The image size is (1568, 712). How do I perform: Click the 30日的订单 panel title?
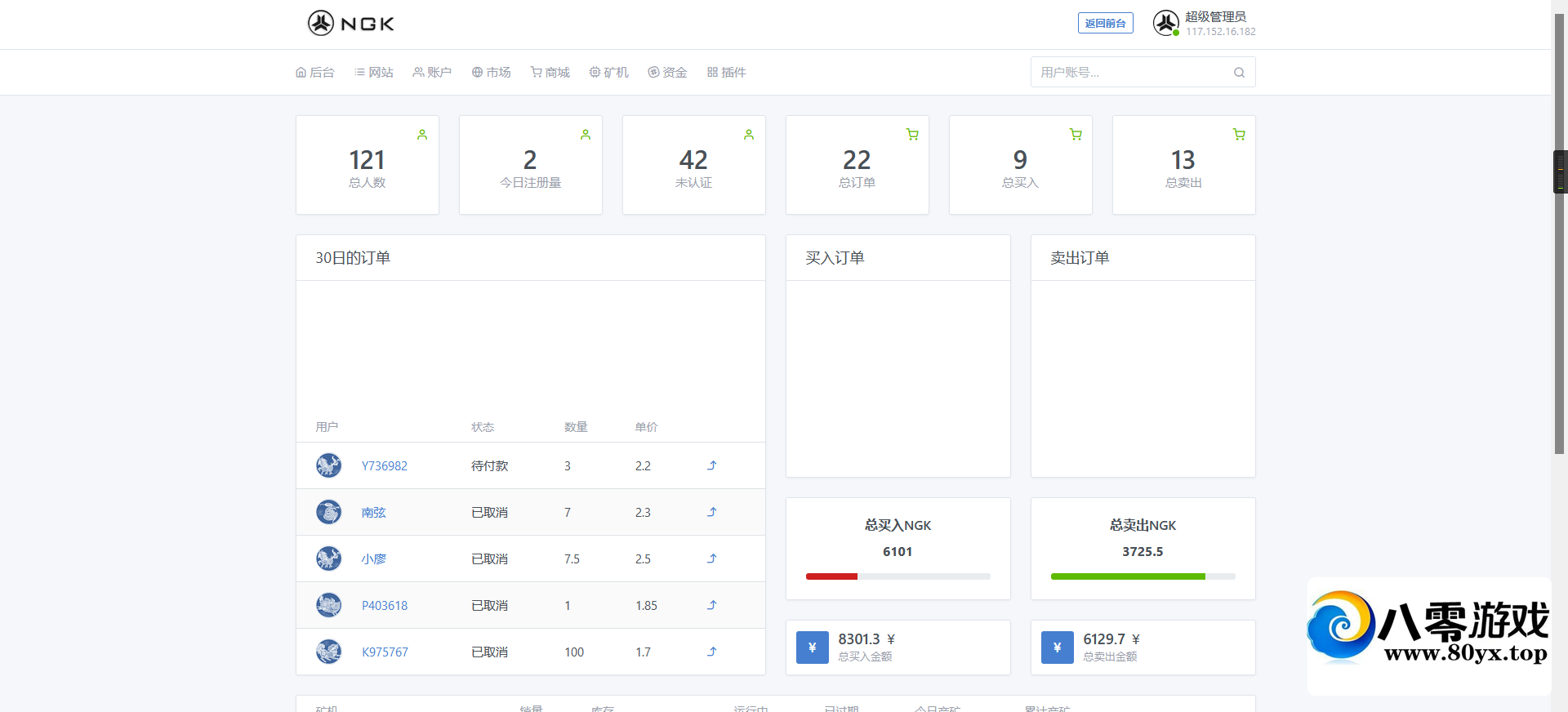click(x=353, y=258)
